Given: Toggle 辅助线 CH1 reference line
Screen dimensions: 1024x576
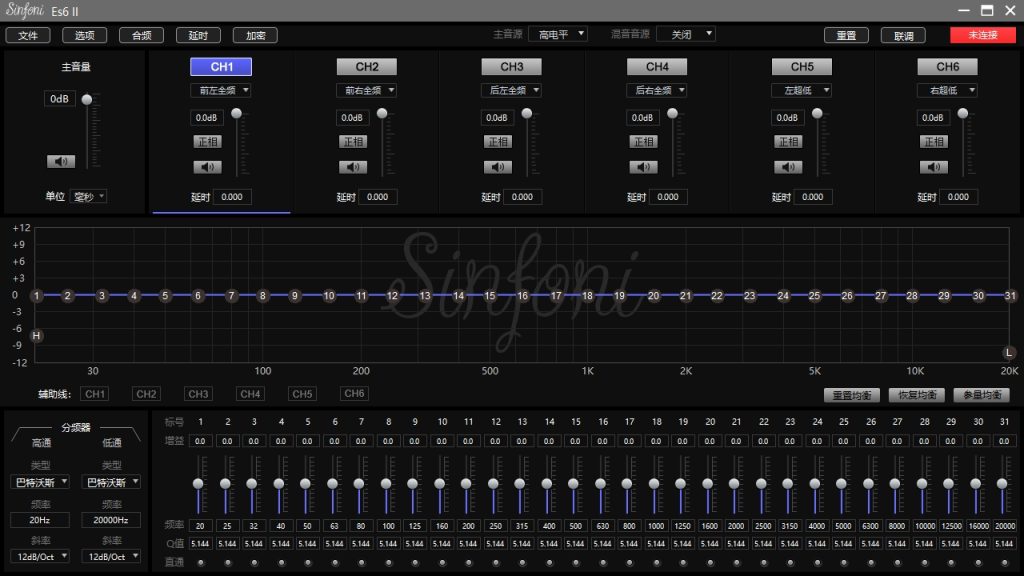Looking at the screenshot, I should point(95,394).
